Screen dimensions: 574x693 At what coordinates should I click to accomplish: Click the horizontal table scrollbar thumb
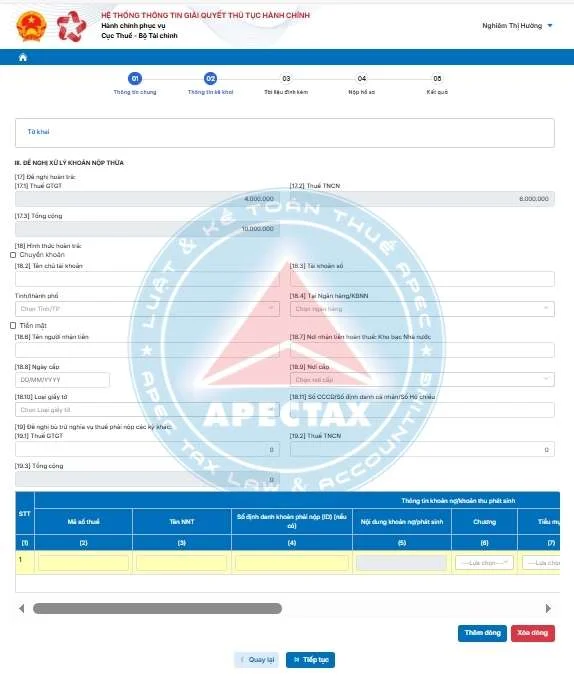(x=157, y=609)
